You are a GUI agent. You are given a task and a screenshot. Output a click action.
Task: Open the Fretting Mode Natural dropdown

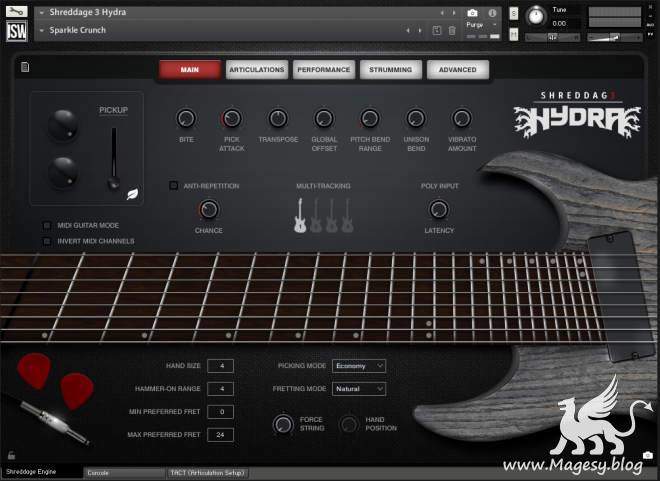tap(359, 389)
